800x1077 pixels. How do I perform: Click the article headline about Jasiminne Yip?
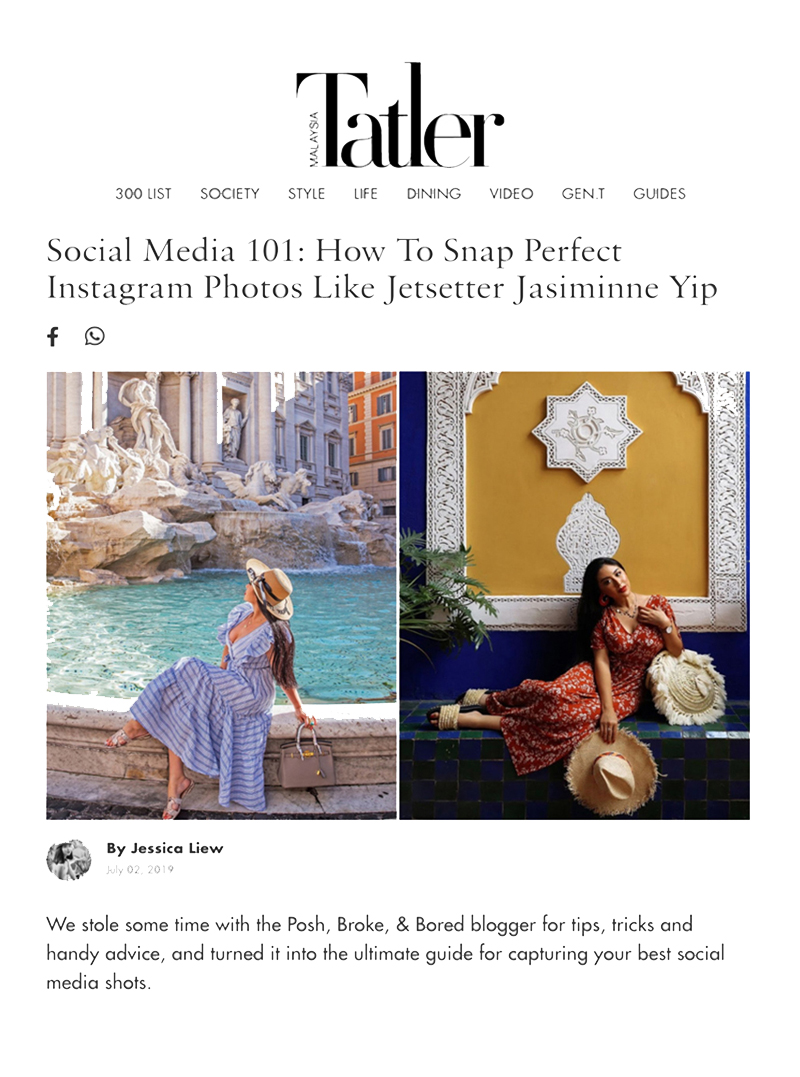point(382,269)
